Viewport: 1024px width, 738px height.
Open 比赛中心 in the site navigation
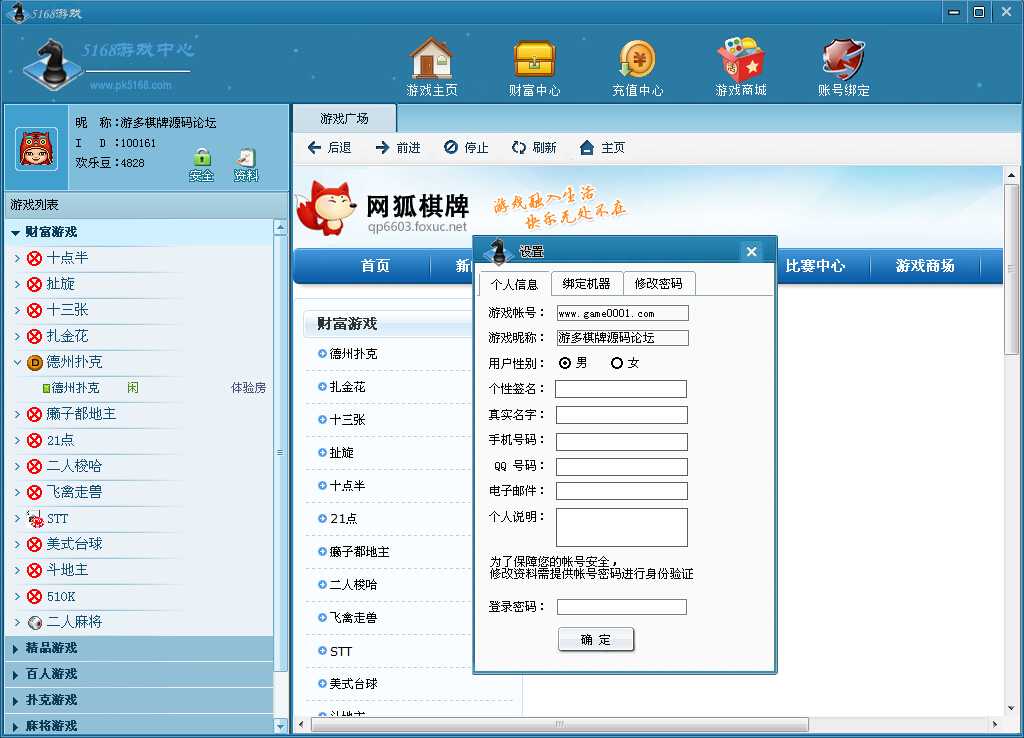[815, 266]
